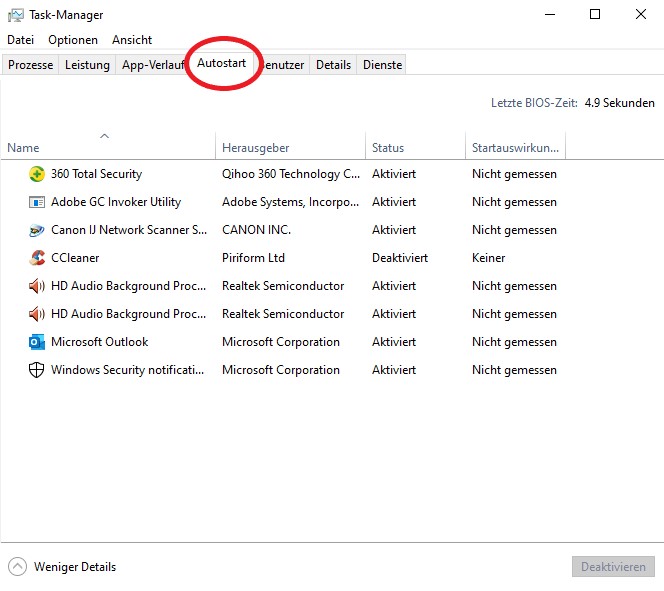Viewport: 664px width, 591px height.
Task: Click the Adobe GC Invoker Utility icon
Action: (x=36, y=202)
